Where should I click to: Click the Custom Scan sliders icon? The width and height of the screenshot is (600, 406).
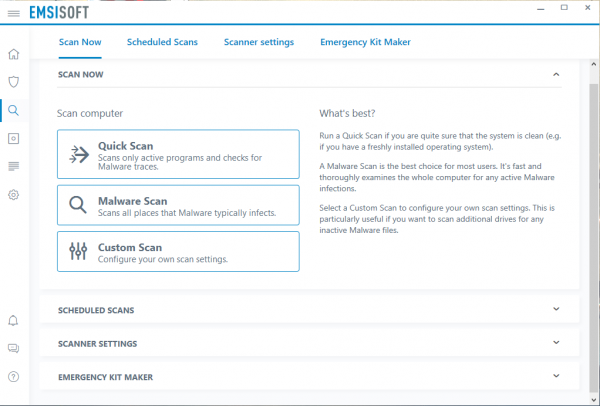78,251
